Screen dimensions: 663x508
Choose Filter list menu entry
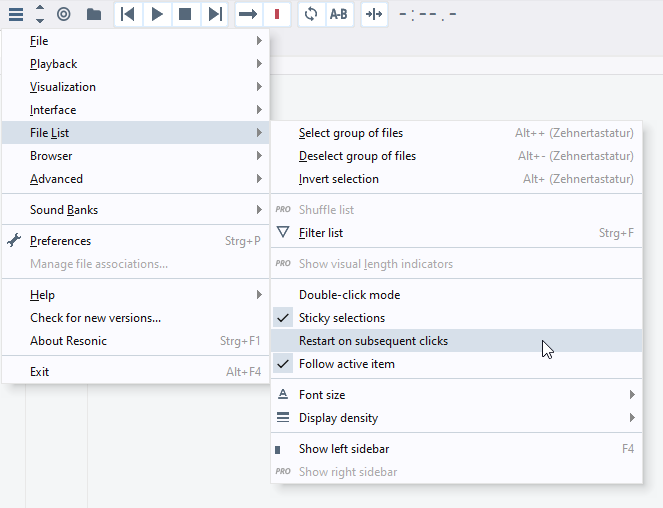[321, 233]
